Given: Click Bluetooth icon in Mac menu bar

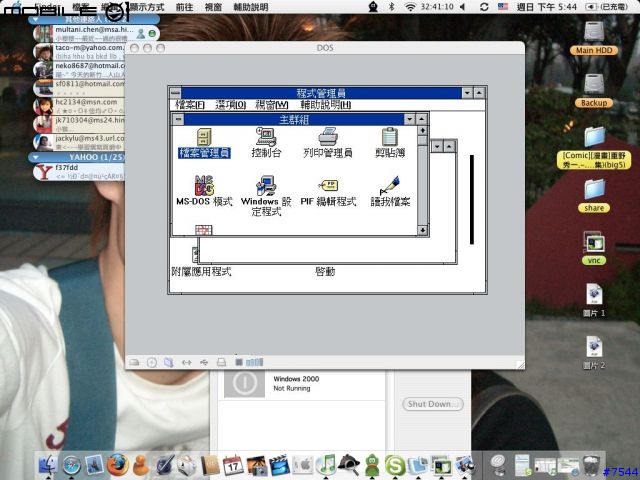Looking at the screenshot, I should [x=391, y=7].
